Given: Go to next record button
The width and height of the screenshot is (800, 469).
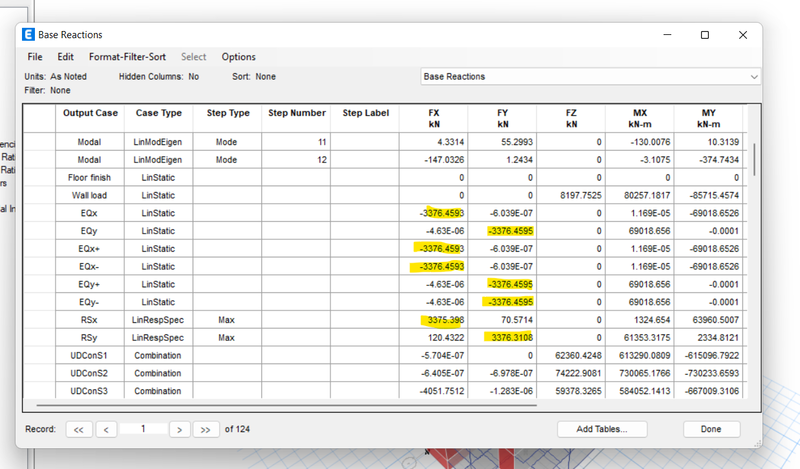Looking at the screenshot, I should point(180,430).
